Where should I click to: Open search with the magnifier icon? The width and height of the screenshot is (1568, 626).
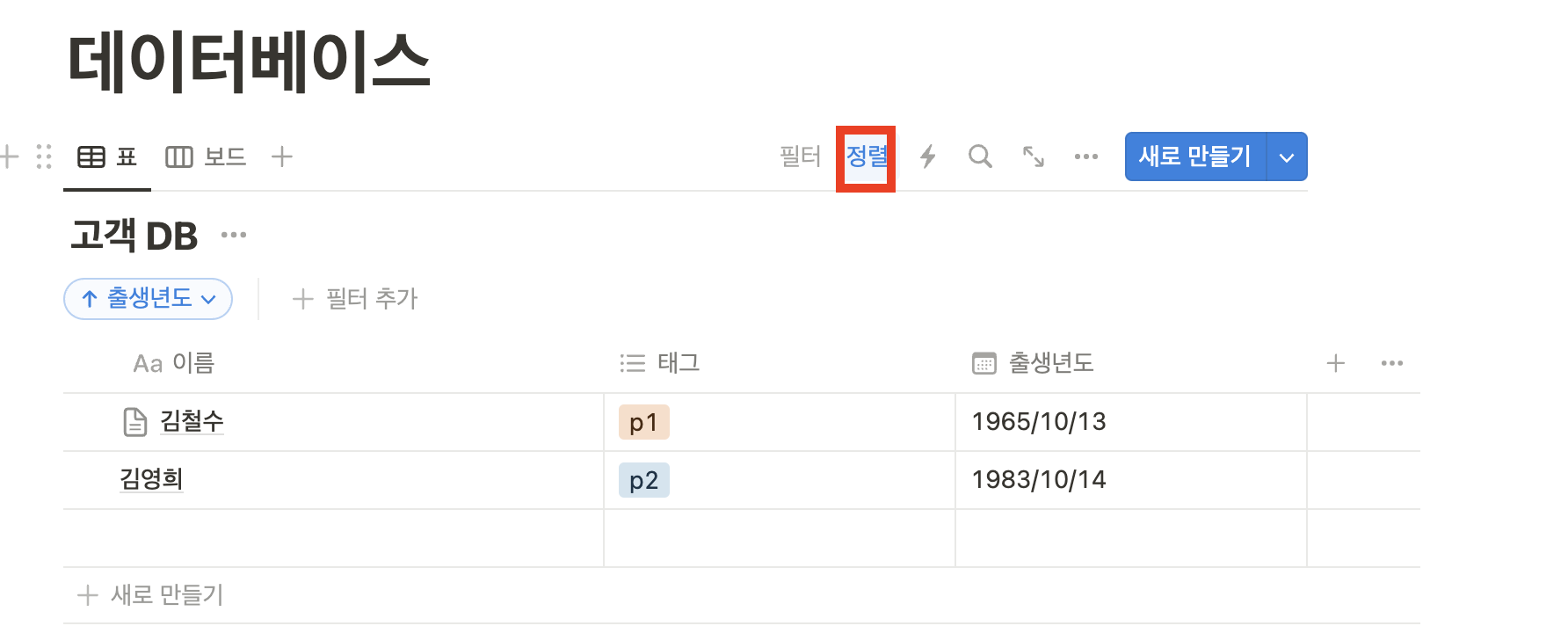click(x=980, y=156)
